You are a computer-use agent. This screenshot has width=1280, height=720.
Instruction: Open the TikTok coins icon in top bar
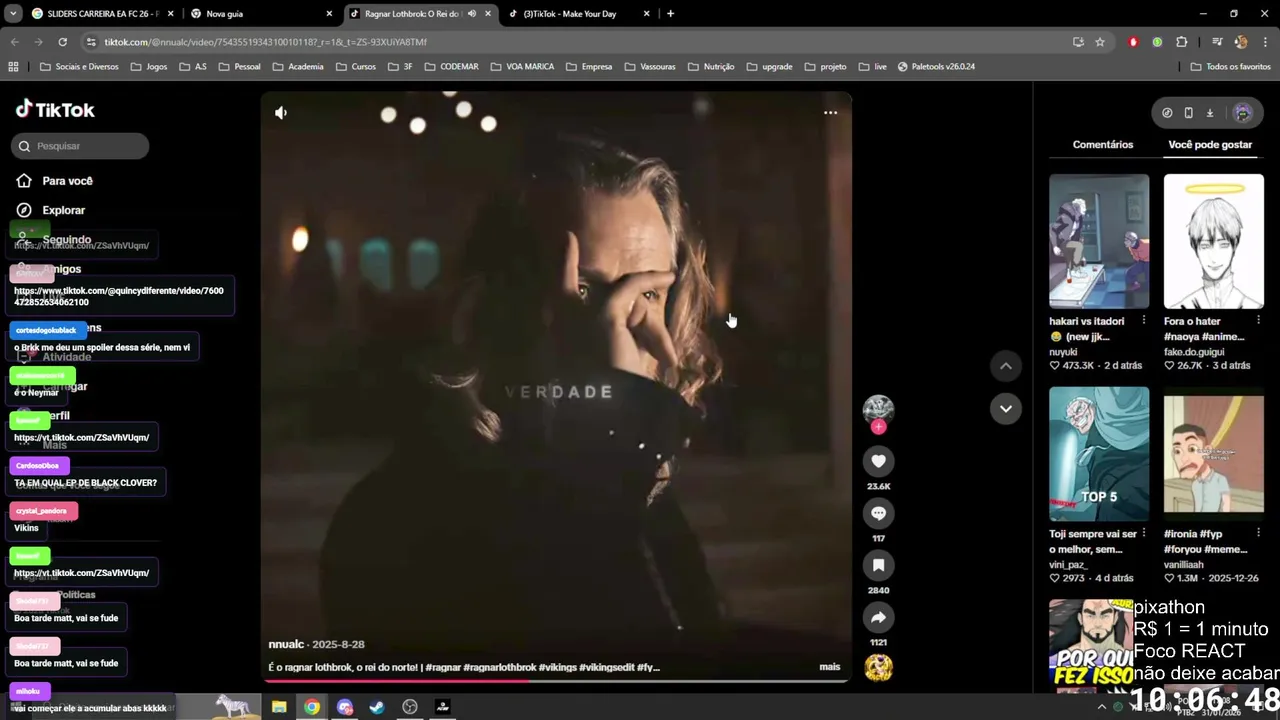pos(1167,113)
